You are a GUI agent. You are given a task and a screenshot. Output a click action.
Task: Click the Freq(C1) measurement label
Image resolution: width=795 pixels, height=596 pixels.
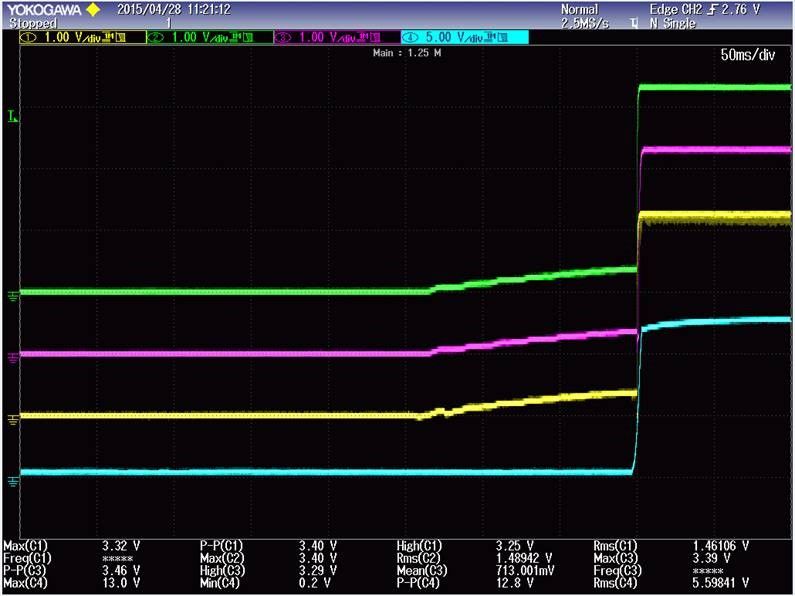[27, 558]
